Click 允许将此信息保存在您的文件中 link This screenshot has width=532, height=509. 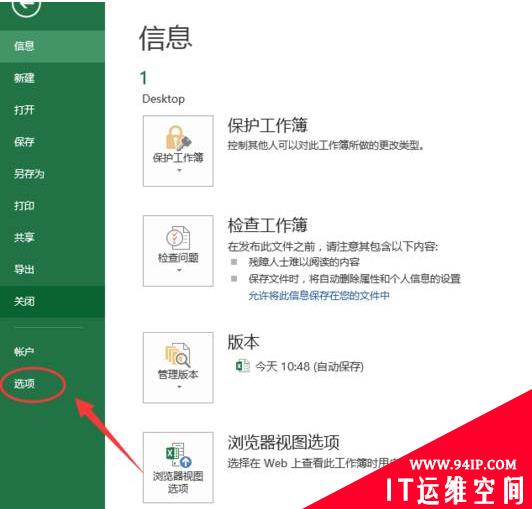click(319, 296)
